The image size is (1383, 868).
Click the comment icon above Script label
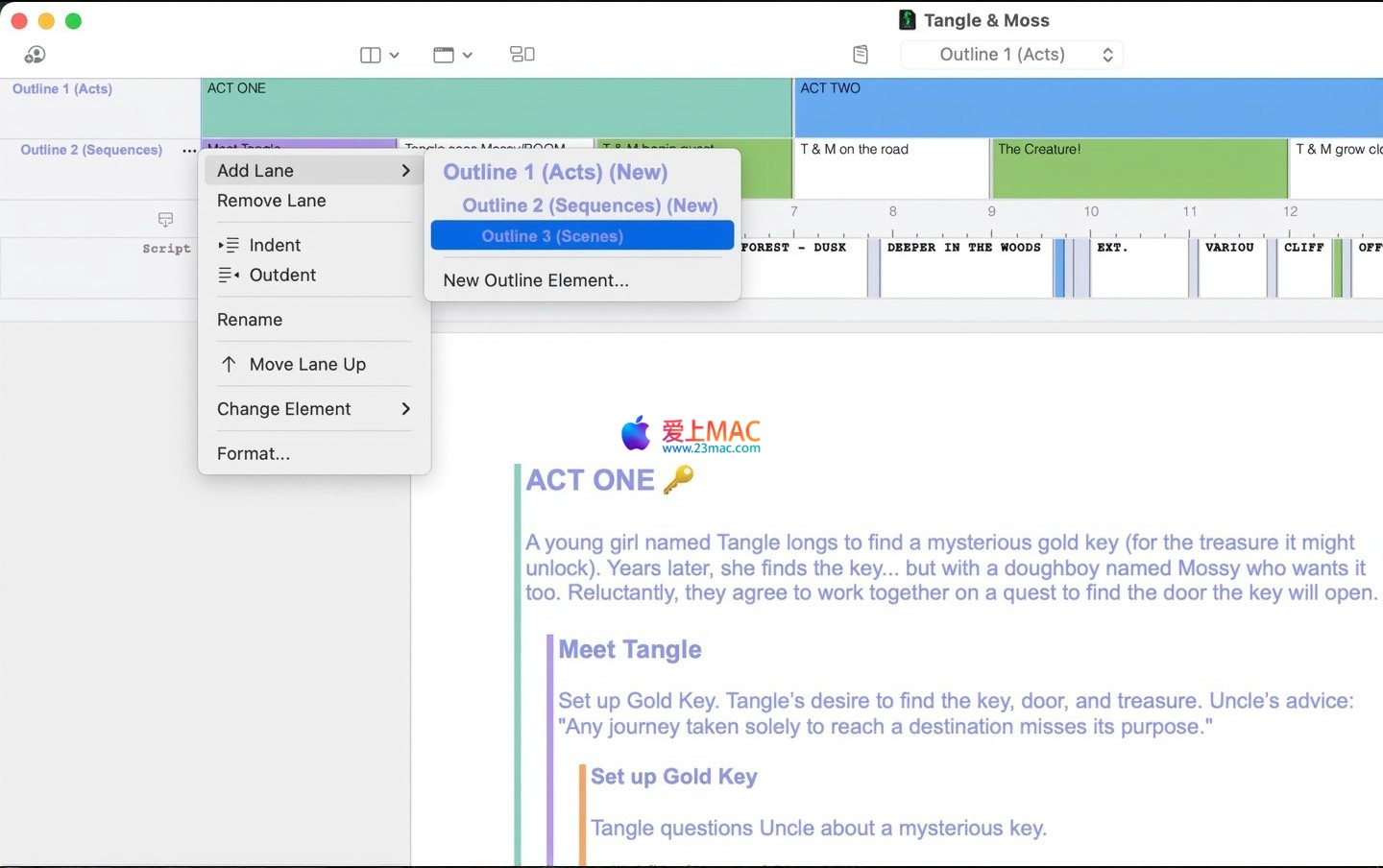(x=165, y=220)
